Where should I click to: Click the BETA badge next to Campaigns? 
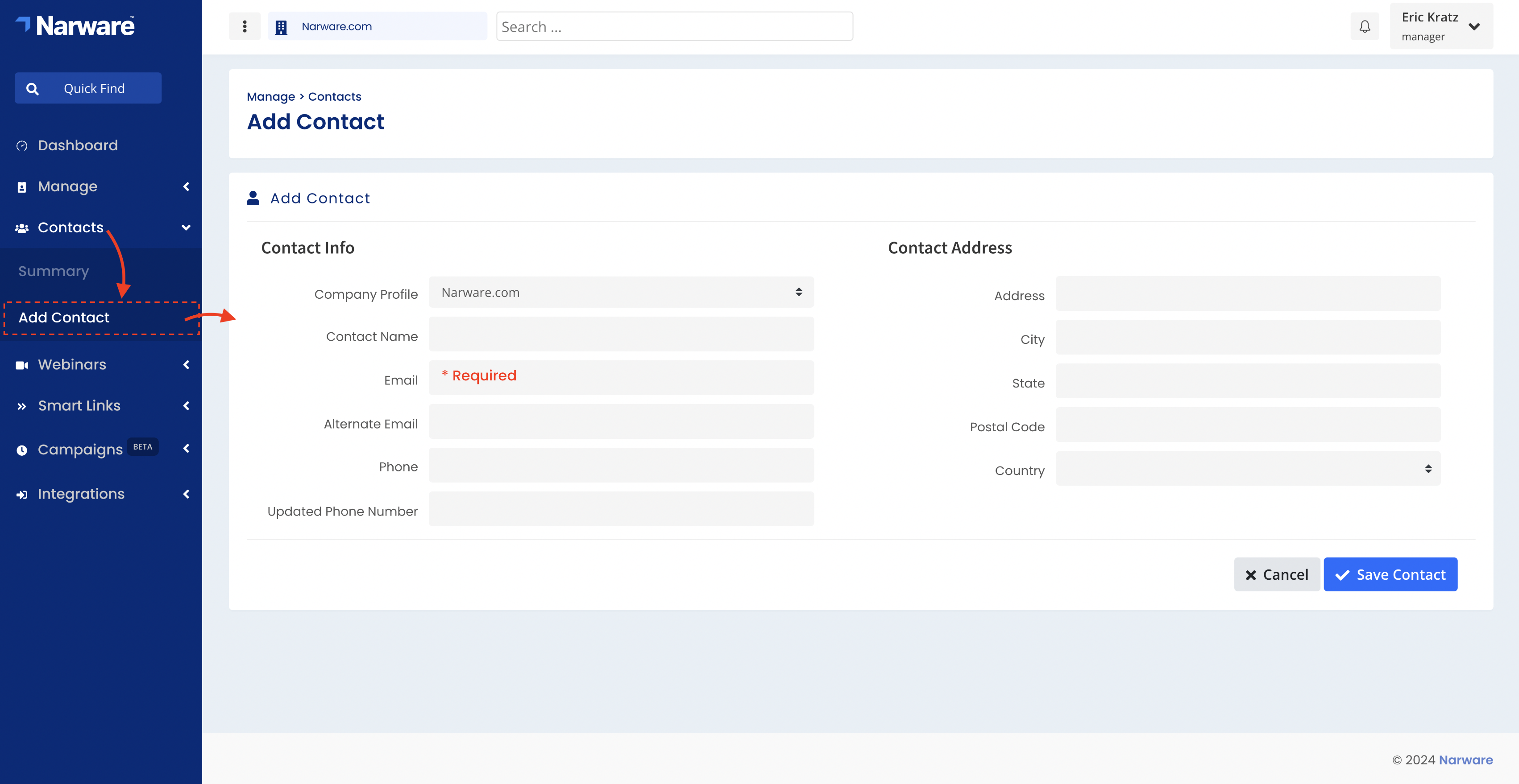(143, 447)
